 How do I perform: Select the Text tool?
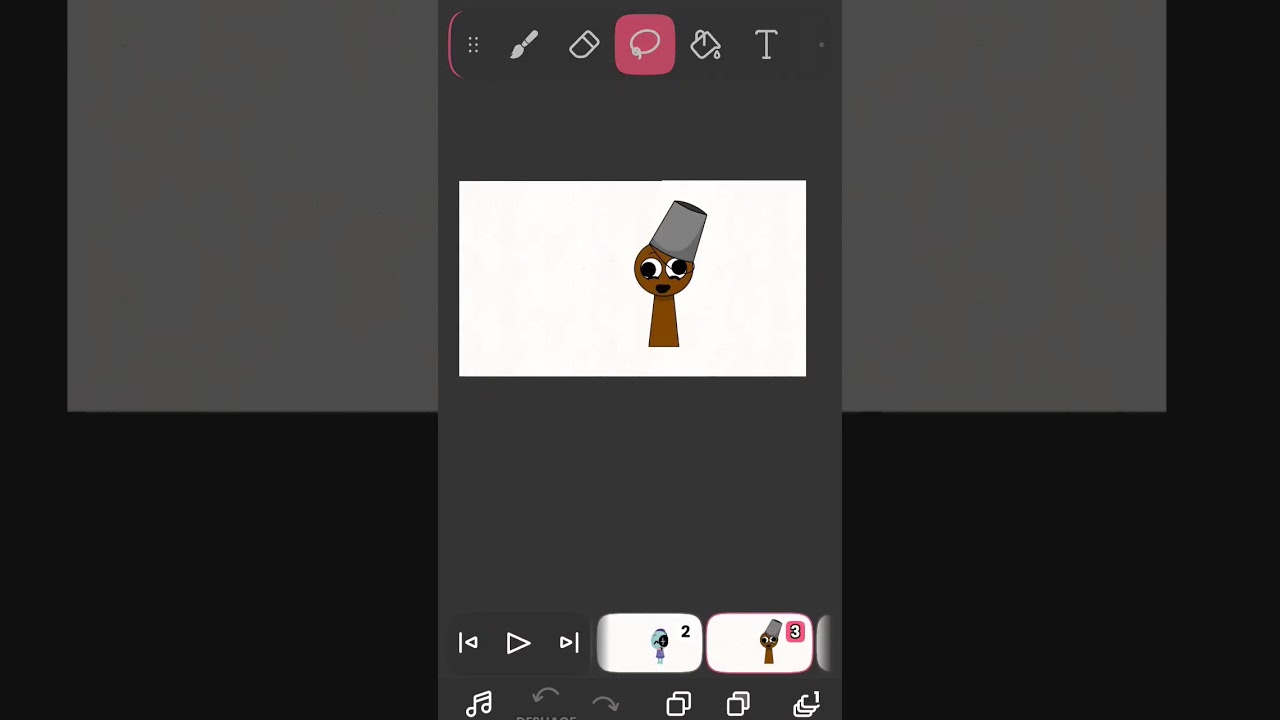pyautogui.click(x=766, y=45)
